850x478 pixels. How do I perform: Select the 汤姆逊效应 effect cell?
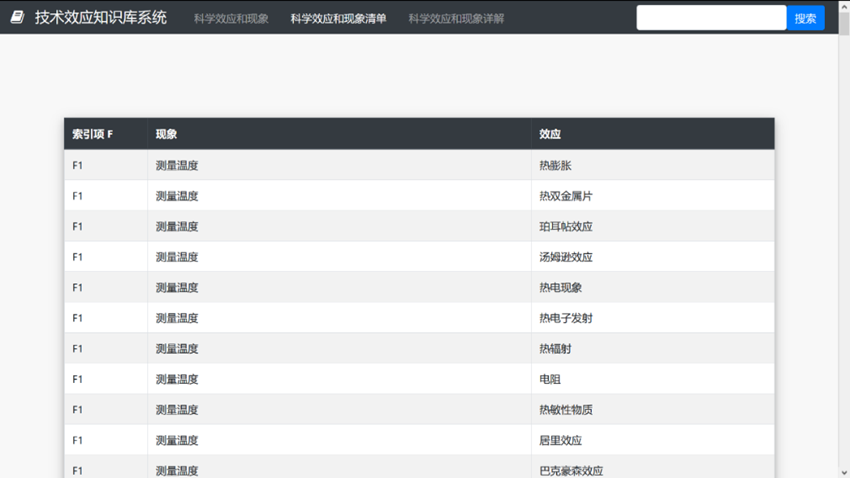coord(653,257)
